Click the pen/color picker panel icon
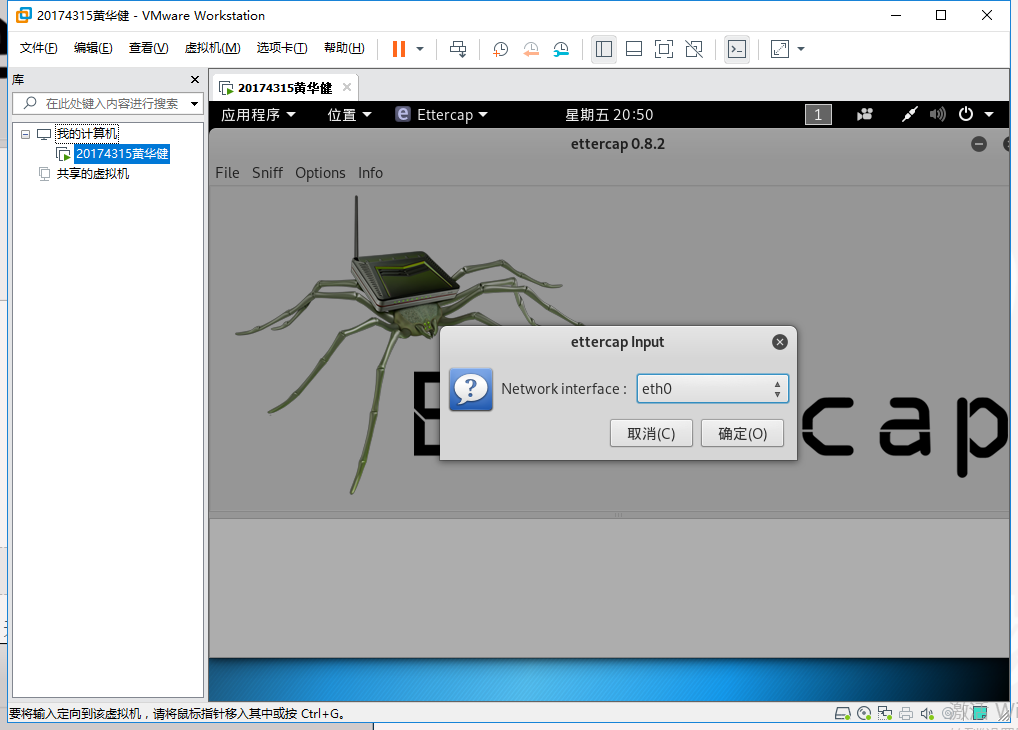The width and height of the screenshot is (1018, 730). point(909,115)
